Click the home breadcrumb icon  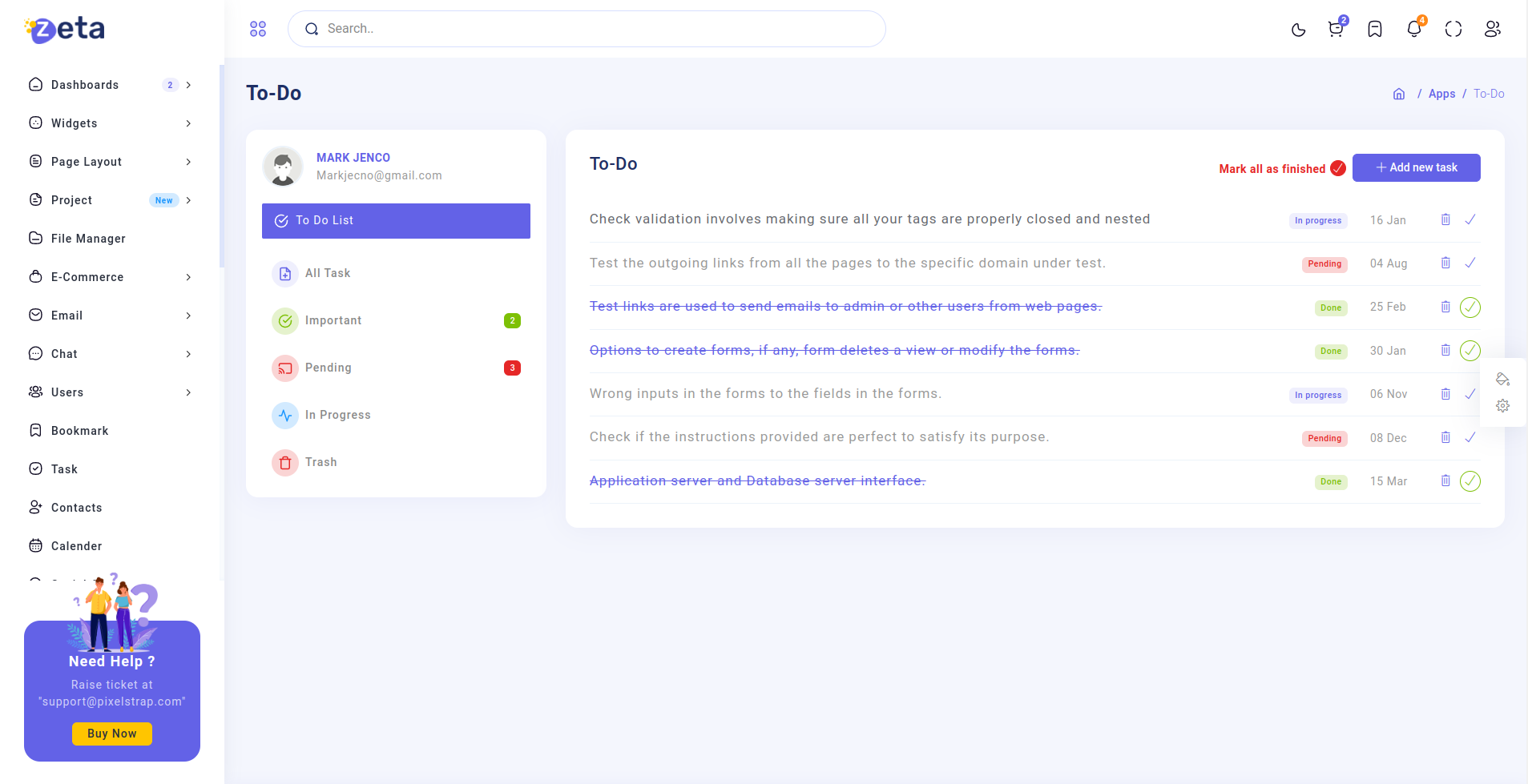pos(1399,94)
